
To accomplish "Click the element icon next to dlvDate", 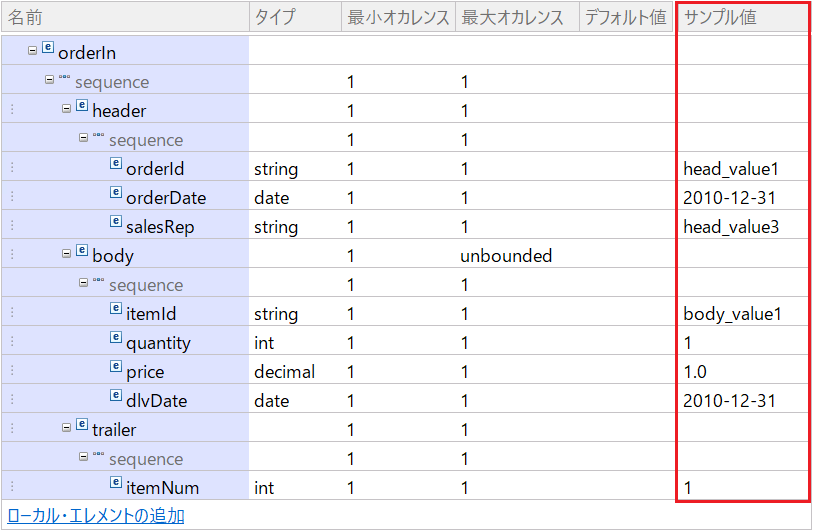I will (x=116, y=395).
